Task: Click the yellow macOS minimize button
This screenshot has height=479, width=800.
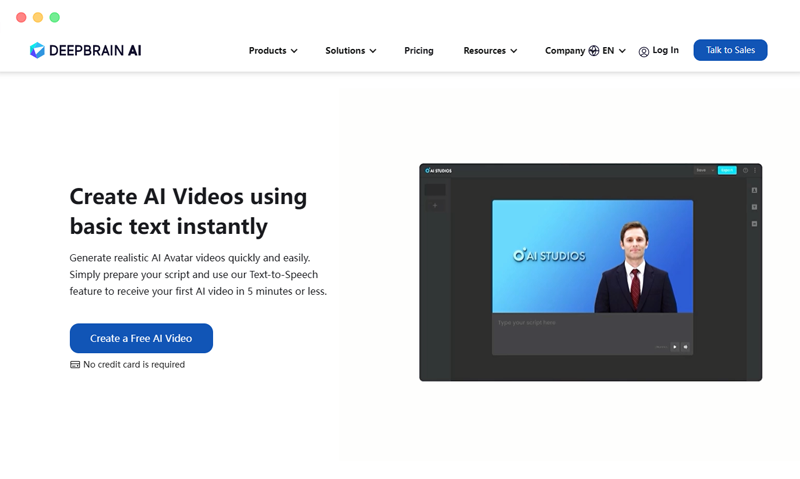Action: 38,17
